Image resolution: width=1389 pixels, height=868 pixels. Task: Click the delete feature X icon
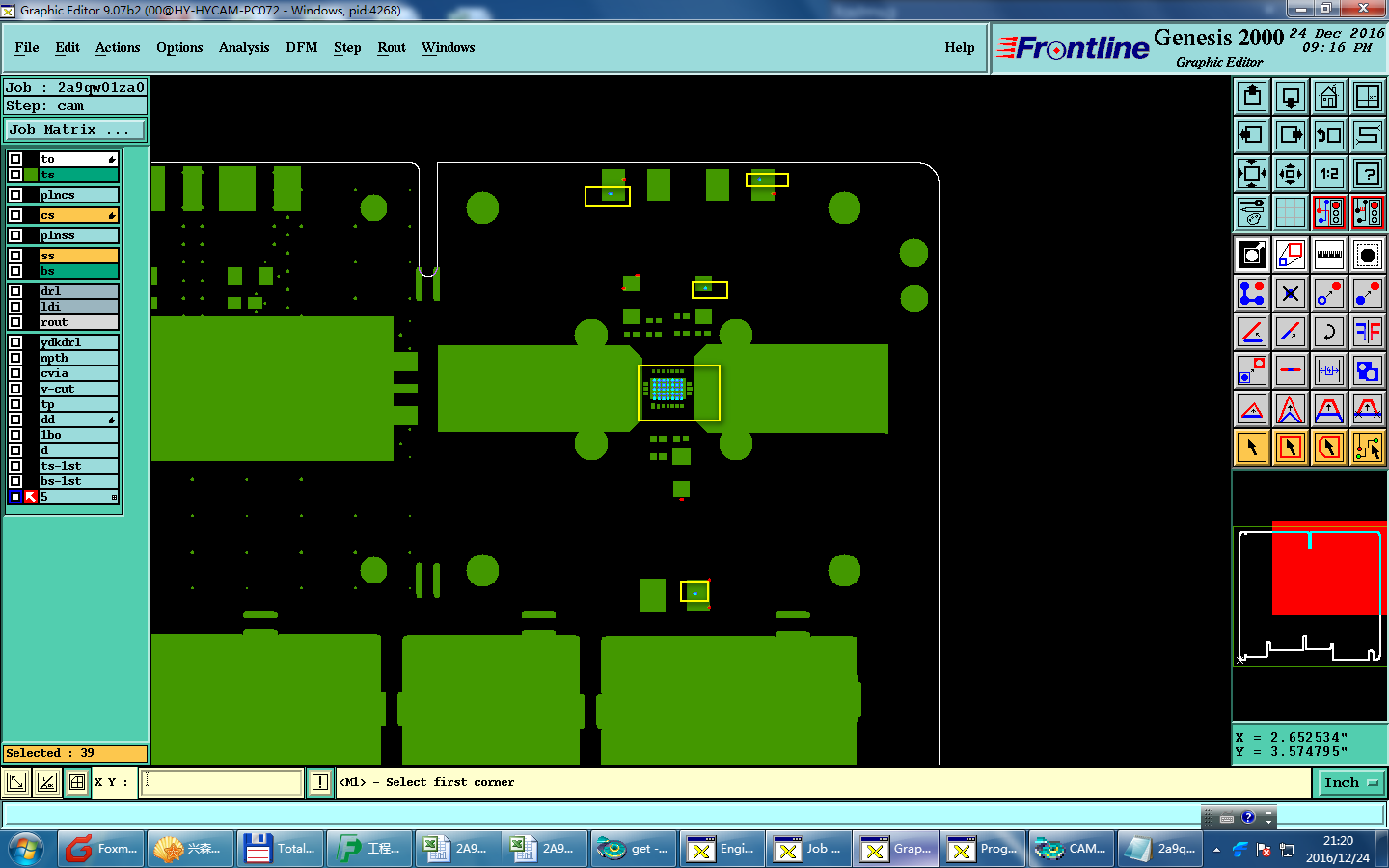1291,293
